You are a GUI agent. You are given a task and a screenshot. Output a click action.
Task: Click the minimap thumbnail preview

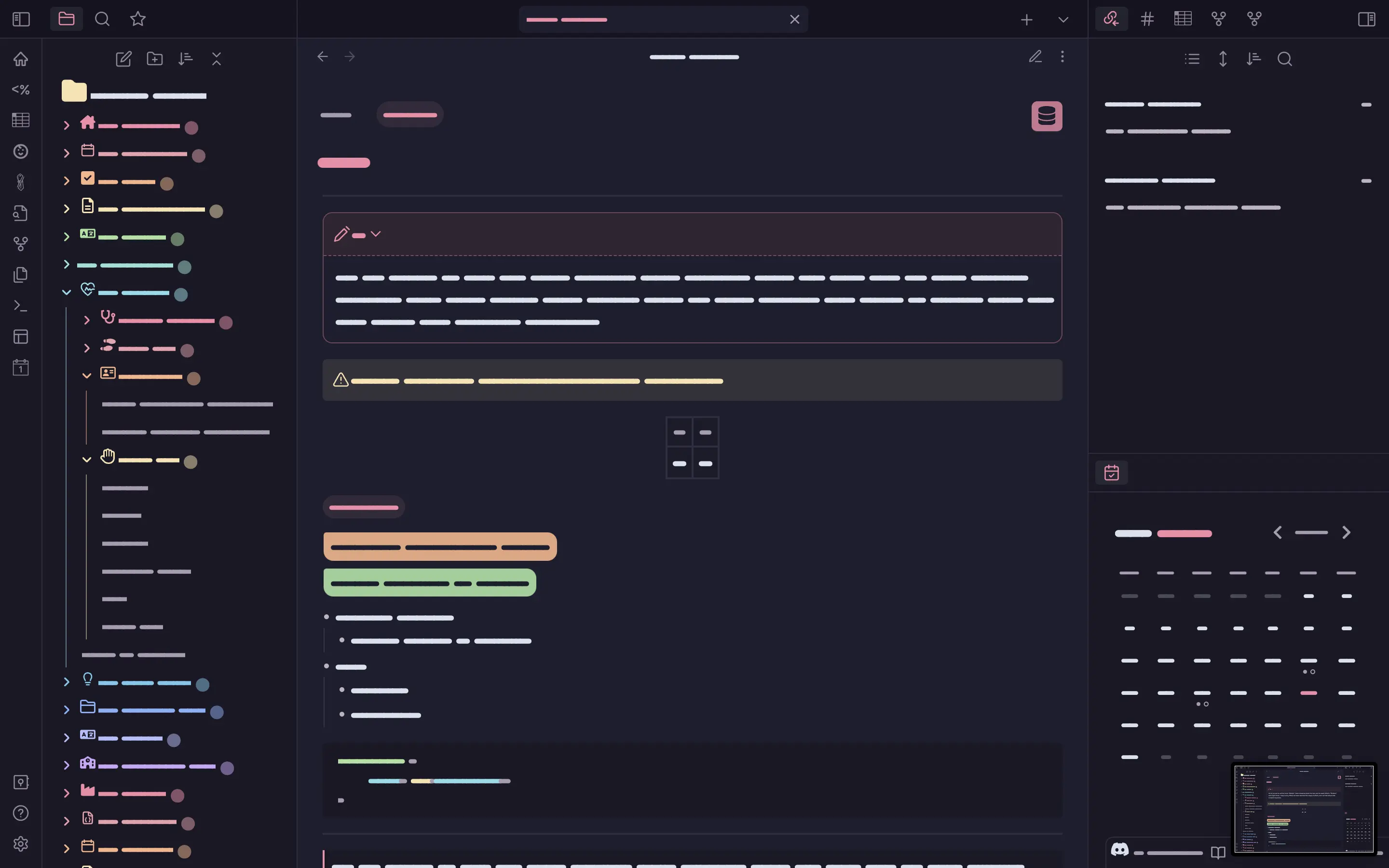[1304, 808]
